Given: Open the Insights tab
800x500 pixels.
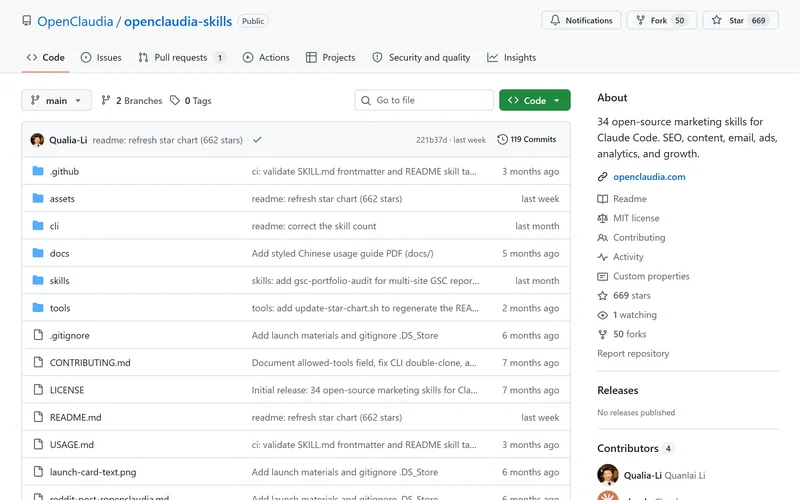Looking at the screenshot, I should (x=511, y=58).
